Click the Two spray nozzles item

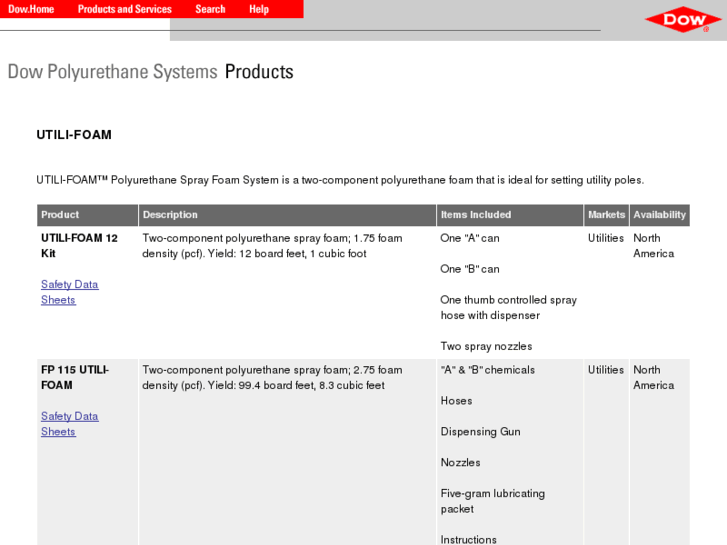pos(486,346)
